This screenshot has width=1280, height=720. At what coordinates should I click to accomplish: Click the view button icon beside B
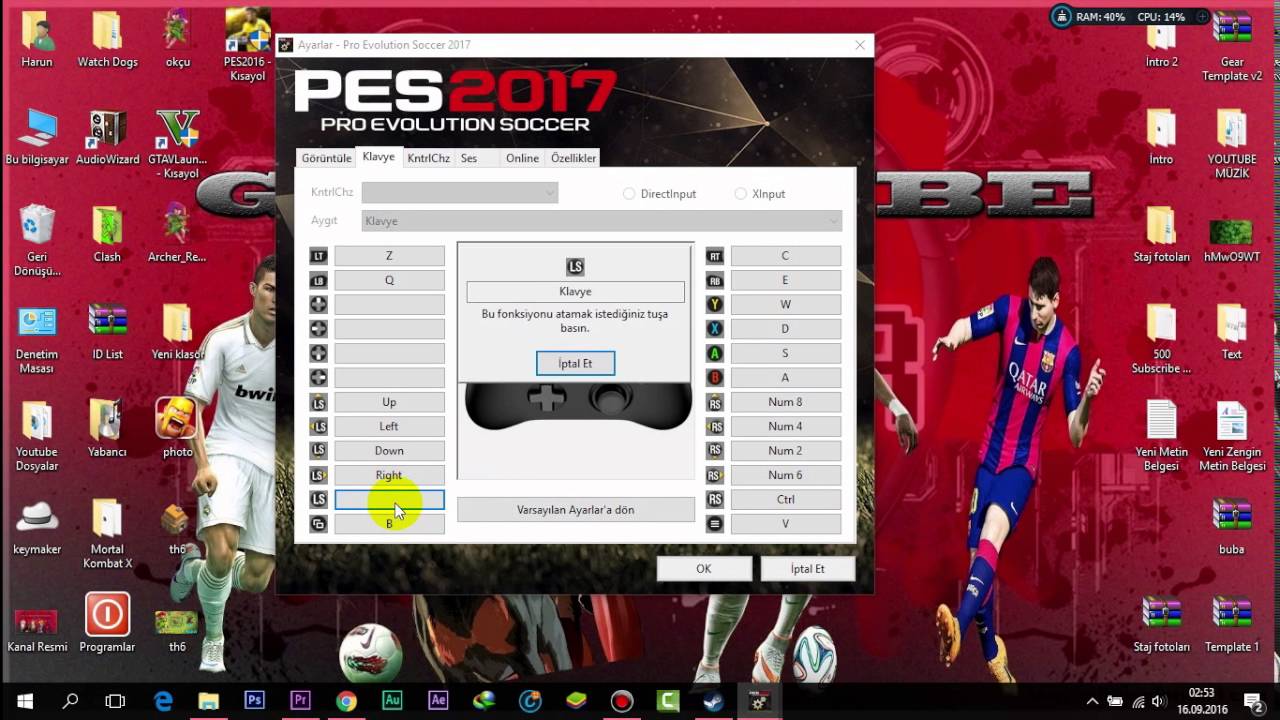point(318,524)
